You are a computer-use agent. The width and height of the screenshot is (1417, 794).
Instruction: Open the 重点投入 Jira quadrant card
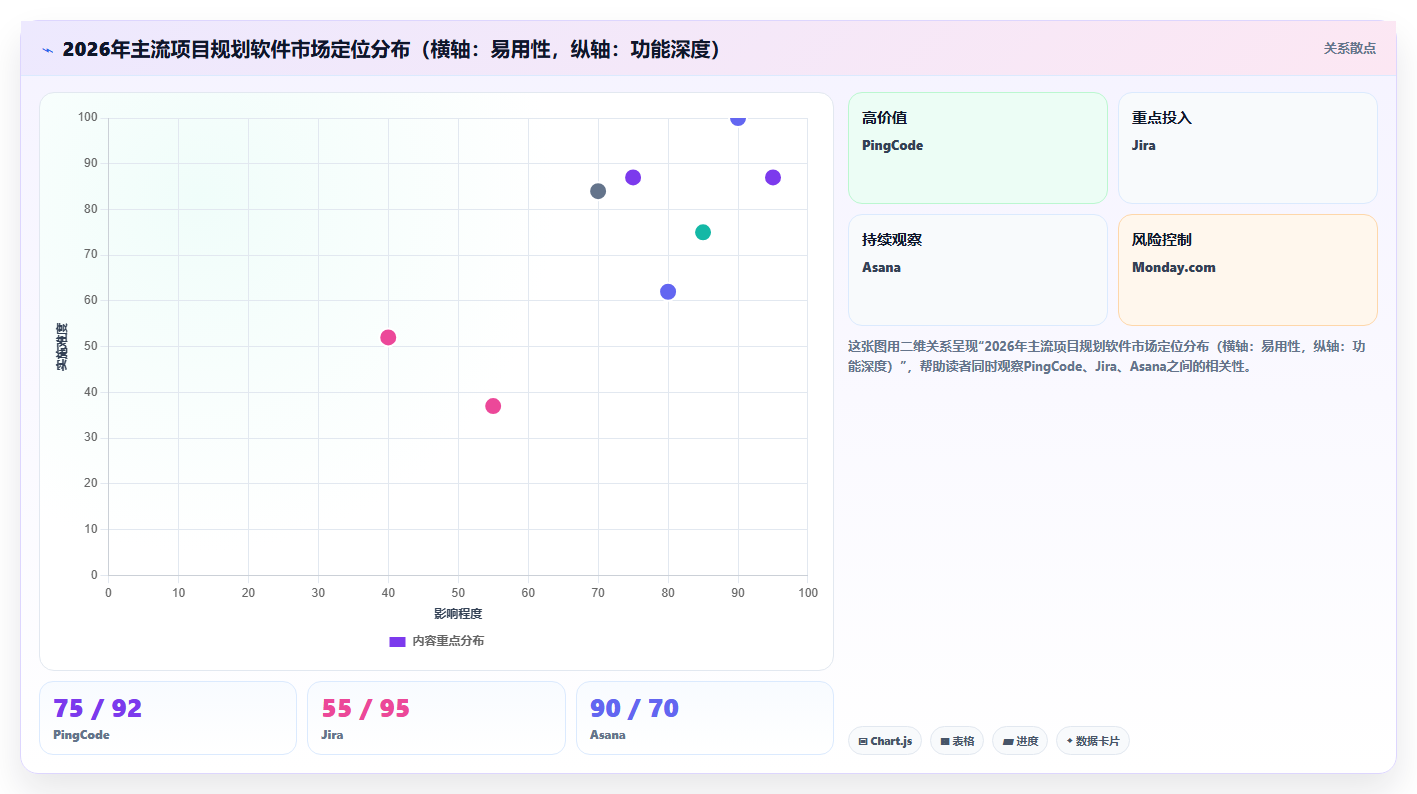[x=1248, y=148]
